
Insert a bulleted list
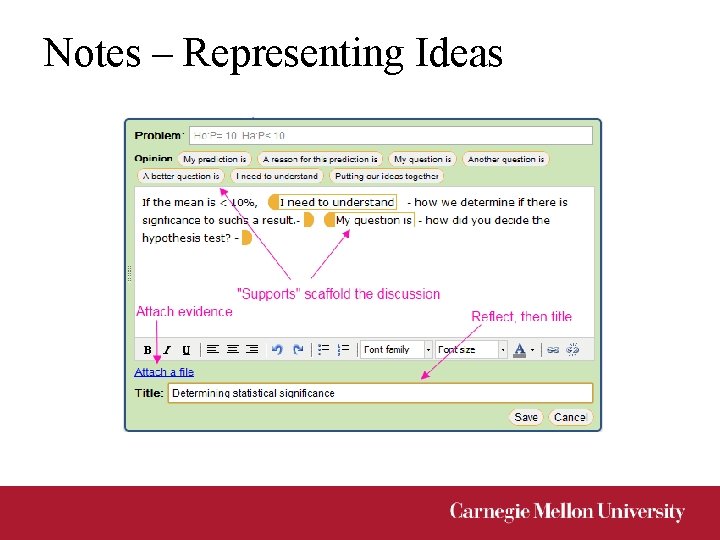pos(323,349)
